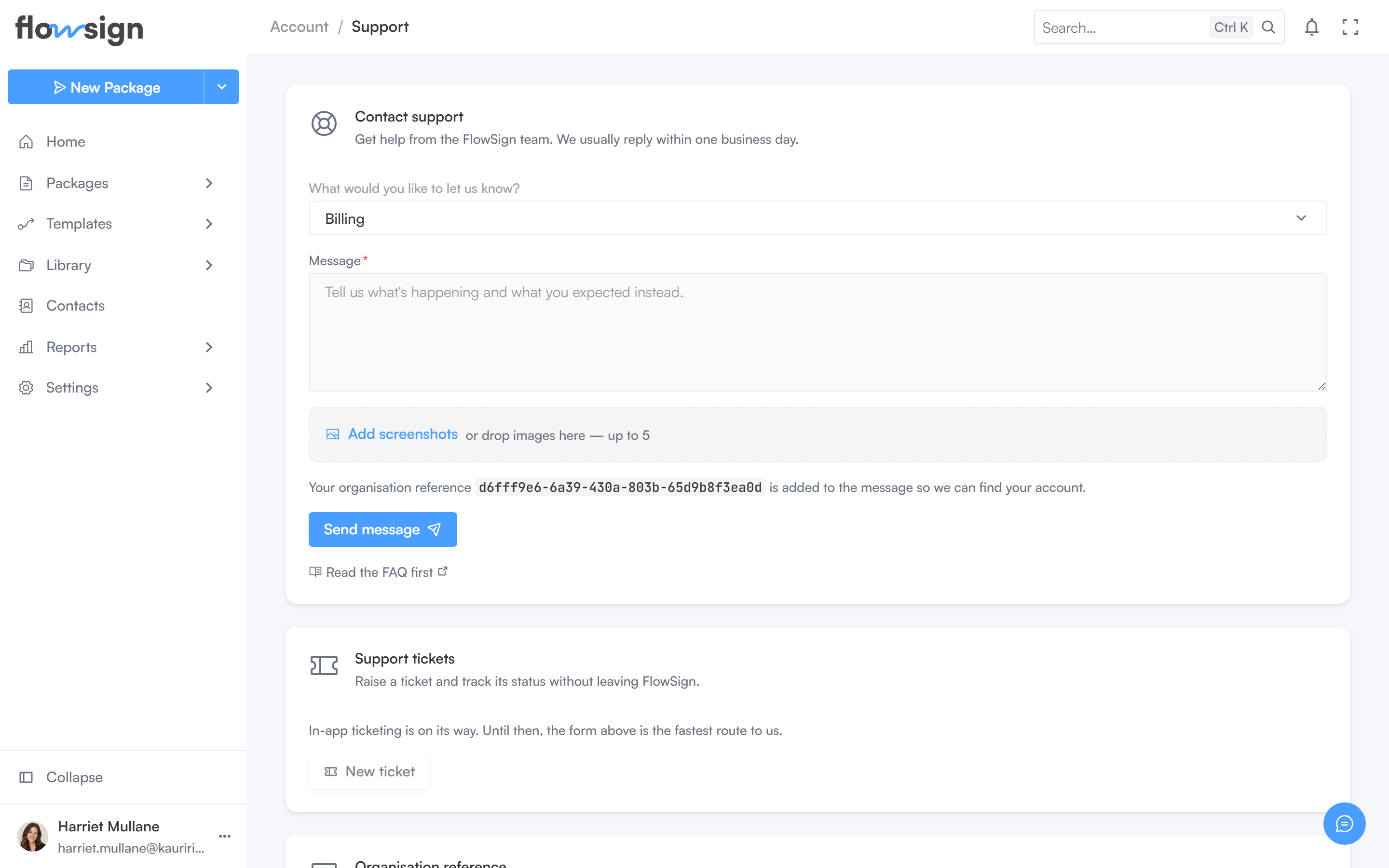Click the Settings gear icon
The image size is (1389, 868).
[26, 388]
